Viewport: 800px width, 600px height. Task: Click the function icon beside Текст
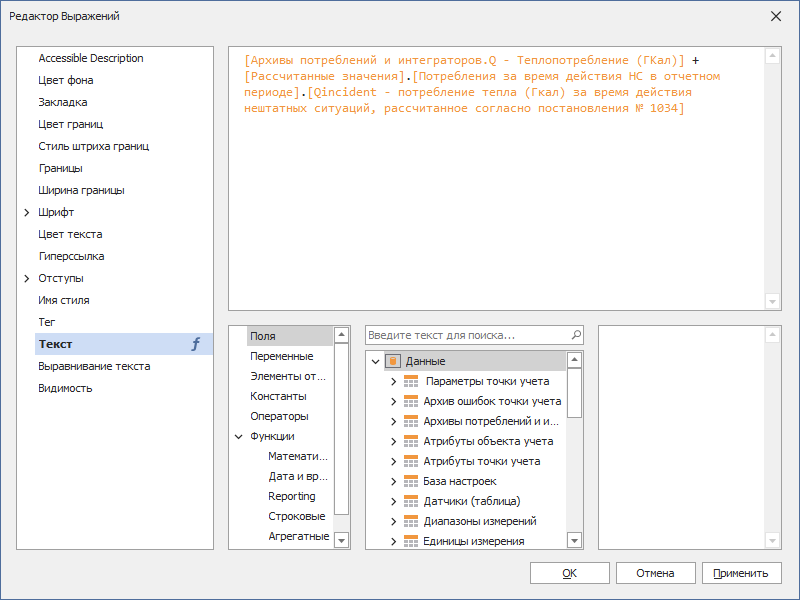coord(196,344)
